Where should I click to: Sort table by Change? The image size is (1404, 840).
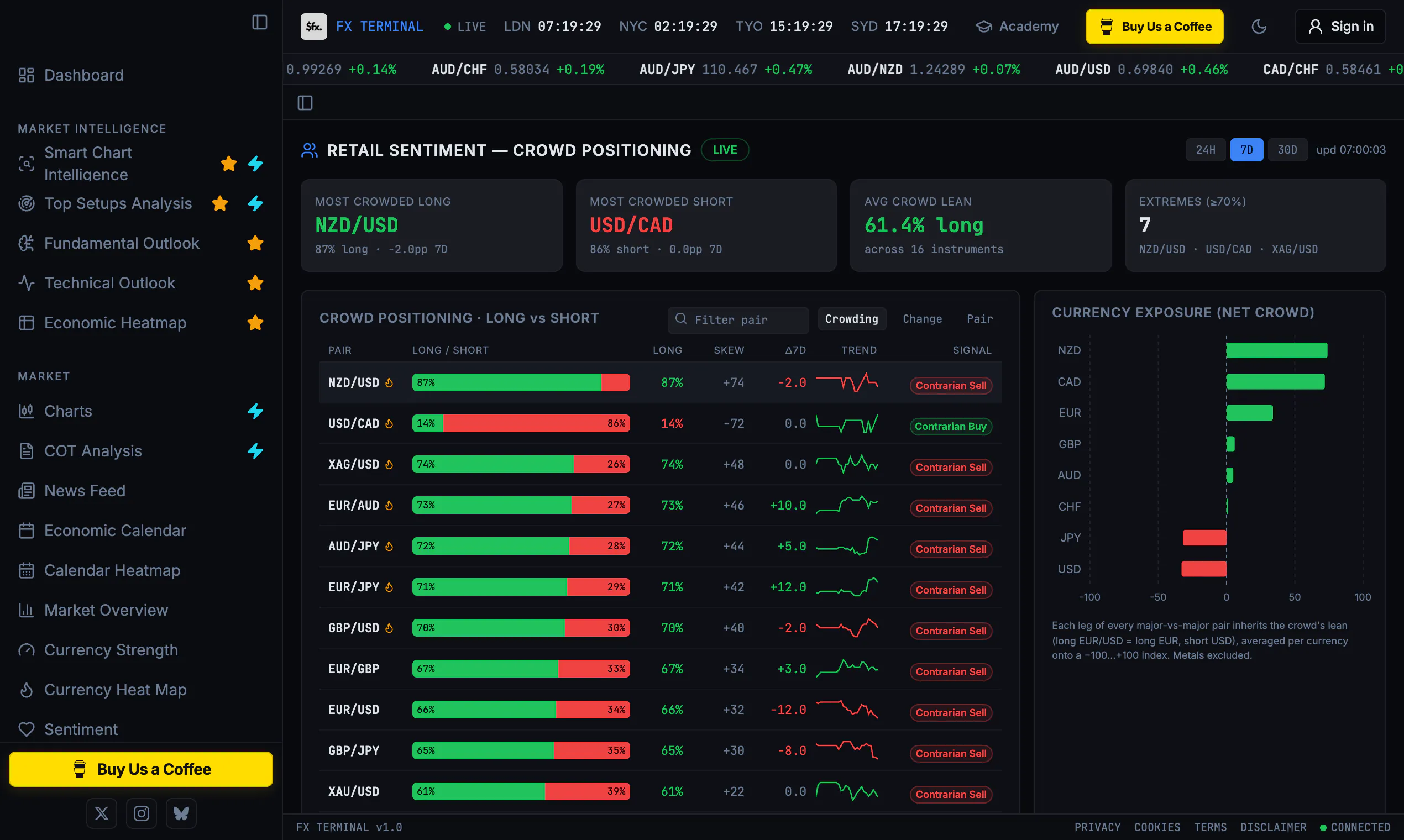pos(922,319)
